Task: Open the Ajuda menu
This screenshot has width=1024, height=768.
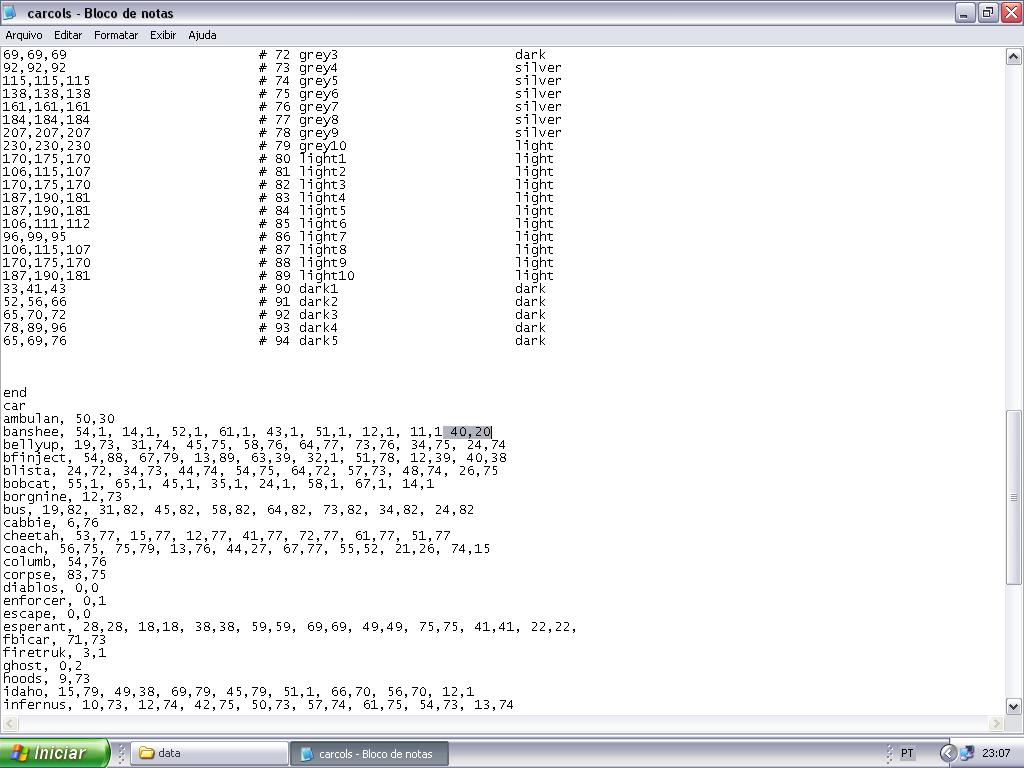Action: tap(202, 35)
